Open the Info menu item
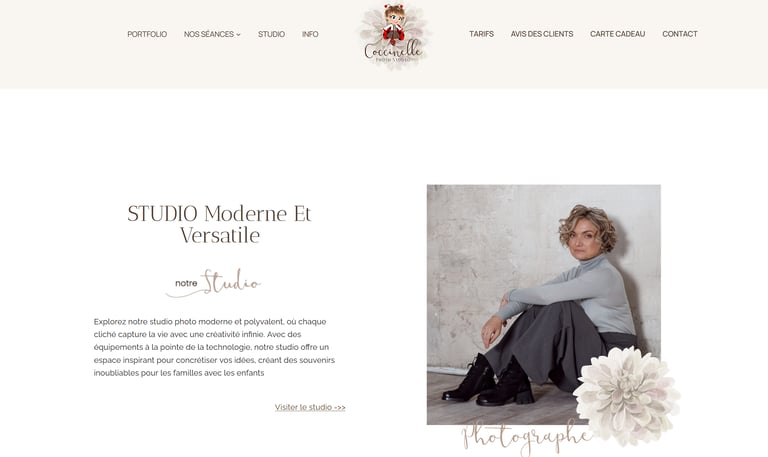 pyautogui.click(x=310, y=34)
